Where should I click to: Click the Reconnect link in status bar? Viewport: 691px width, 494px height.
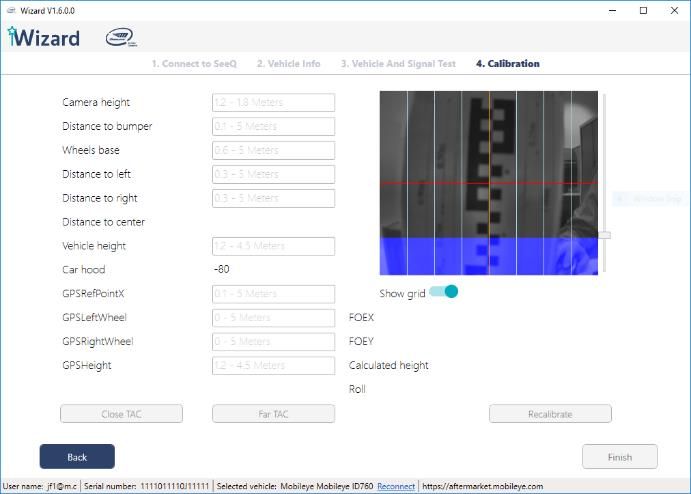(396, 487)
